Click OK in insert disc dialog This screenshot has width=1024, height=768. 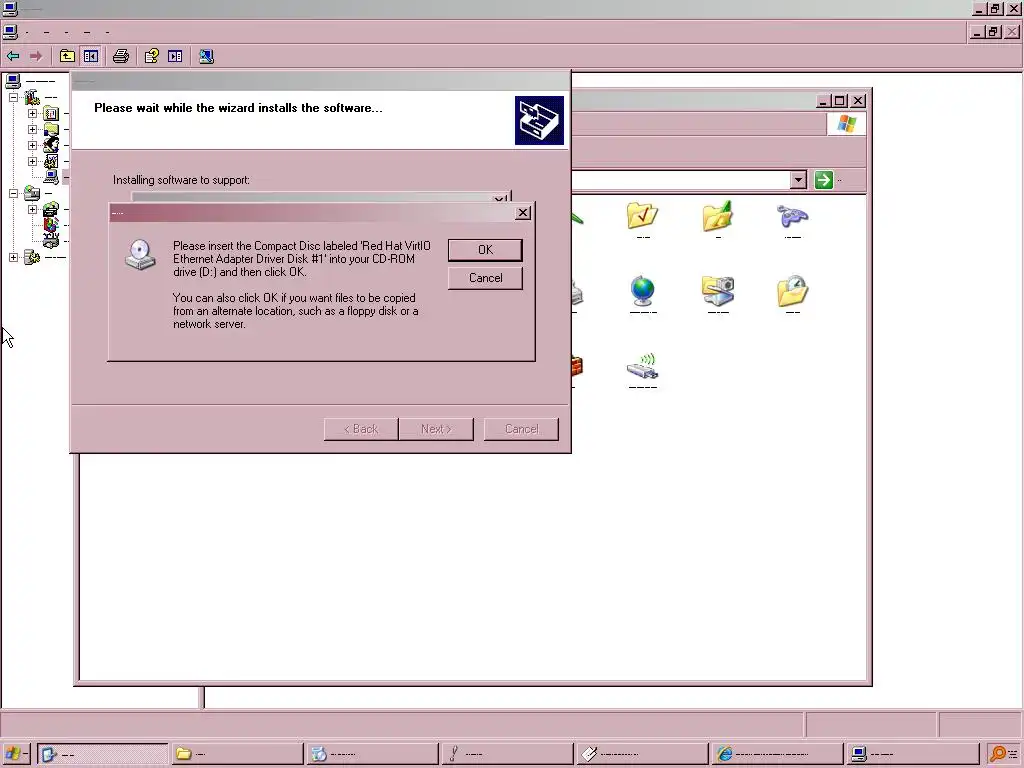pyautogui.click(x=485, y=250)
